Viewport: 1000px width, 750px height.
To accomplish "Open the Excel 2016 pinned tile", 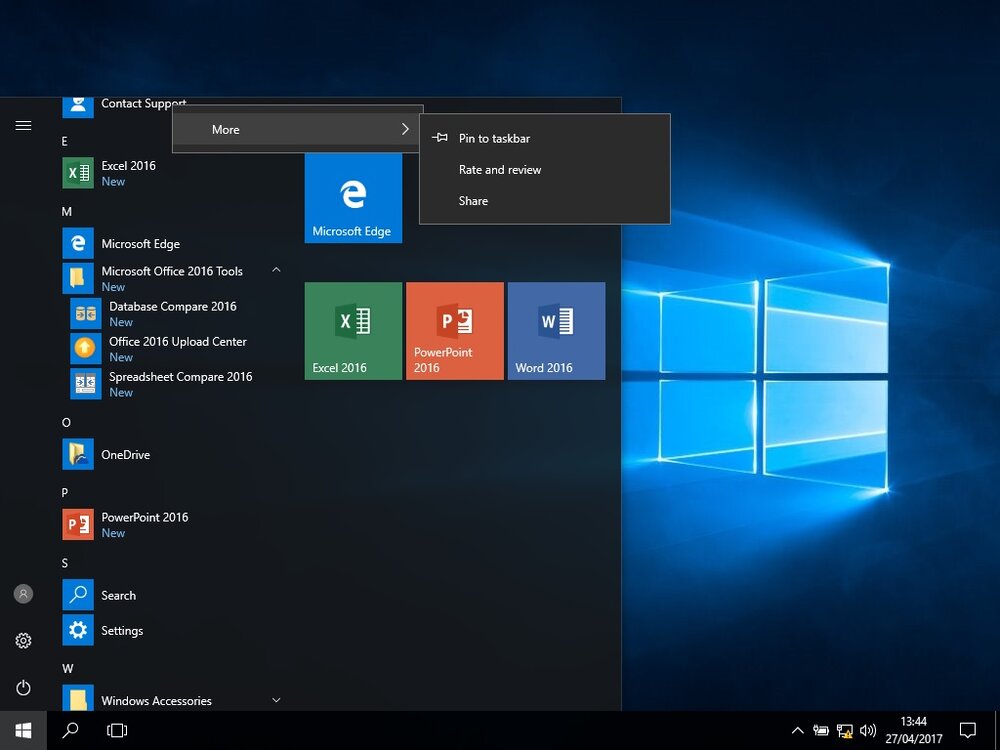I will tap(353, 331).
